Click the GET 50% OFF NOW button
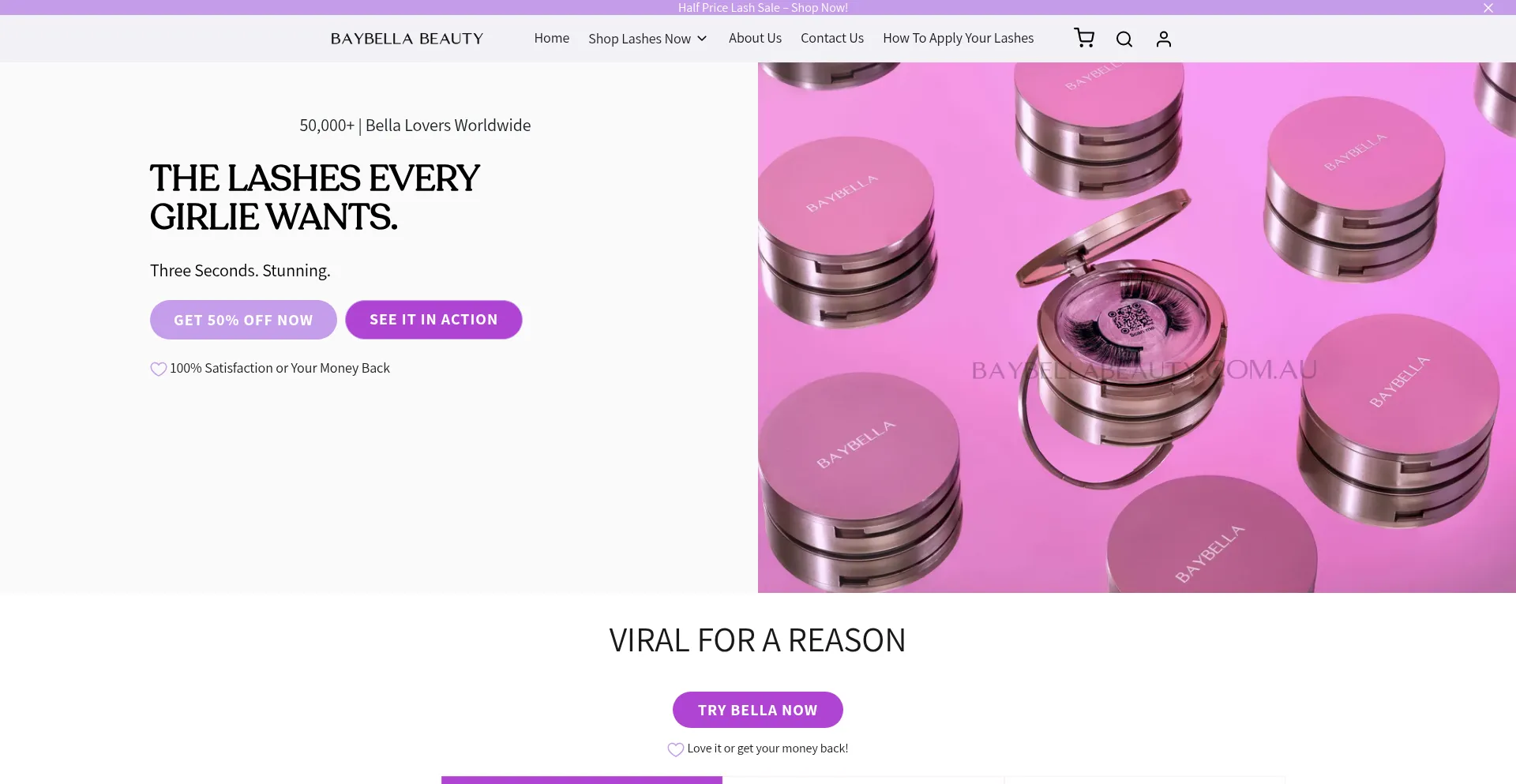The image size is (1516, 784). click(x=242, y=320)
